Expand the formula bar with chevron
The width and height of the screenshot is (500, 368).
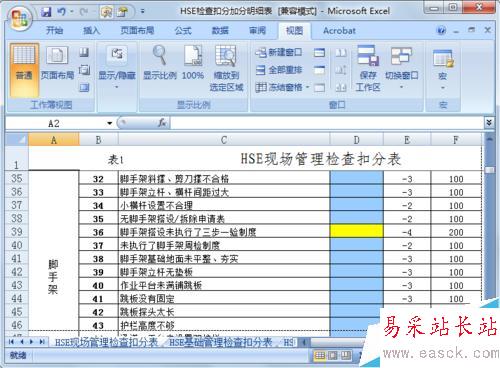point(489,123)
